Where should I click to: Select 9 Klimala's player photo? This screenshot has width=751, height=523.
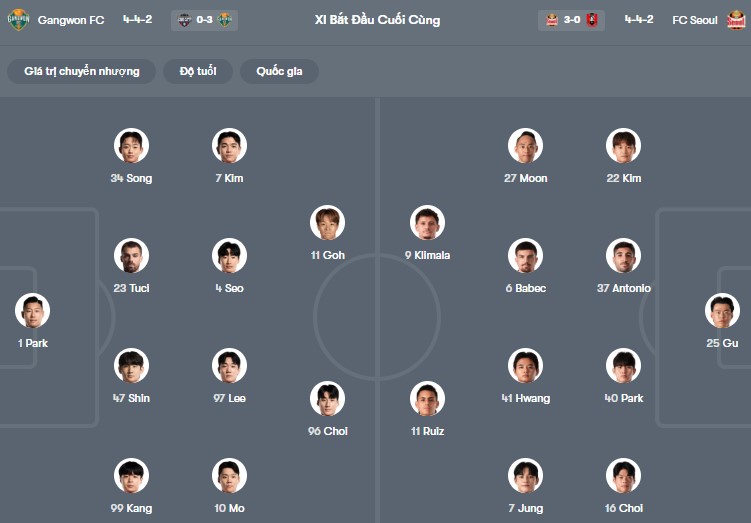point(427,223)
